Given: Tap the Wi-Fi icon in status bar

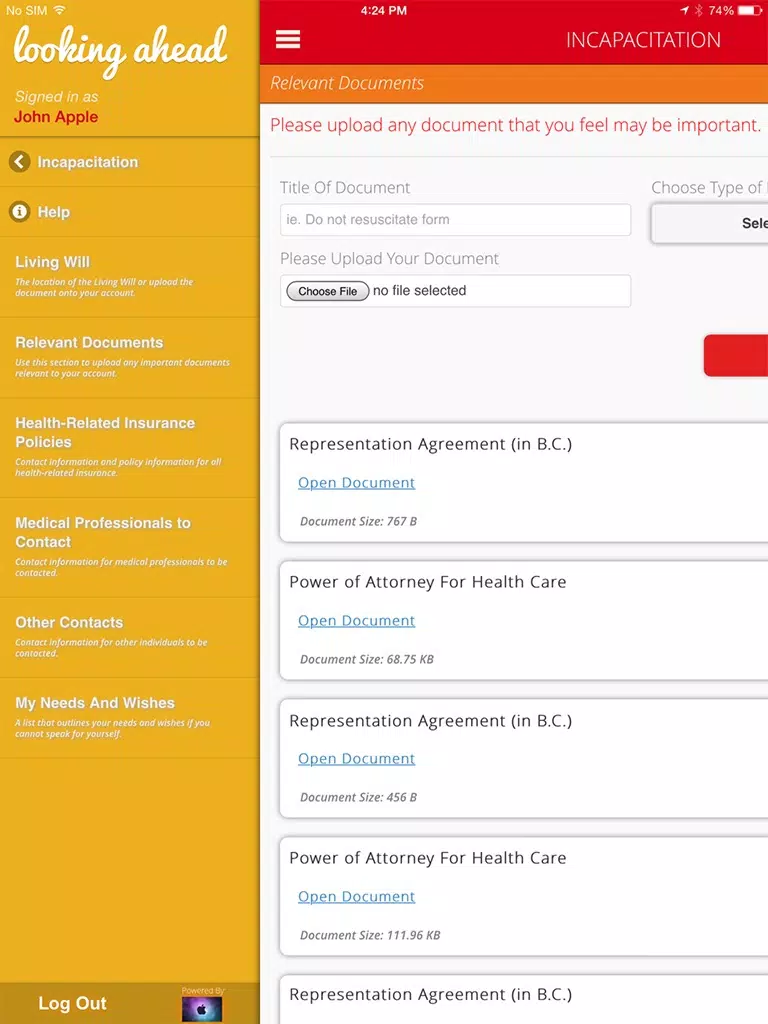Looking at the screenshot, I should 60,10.
